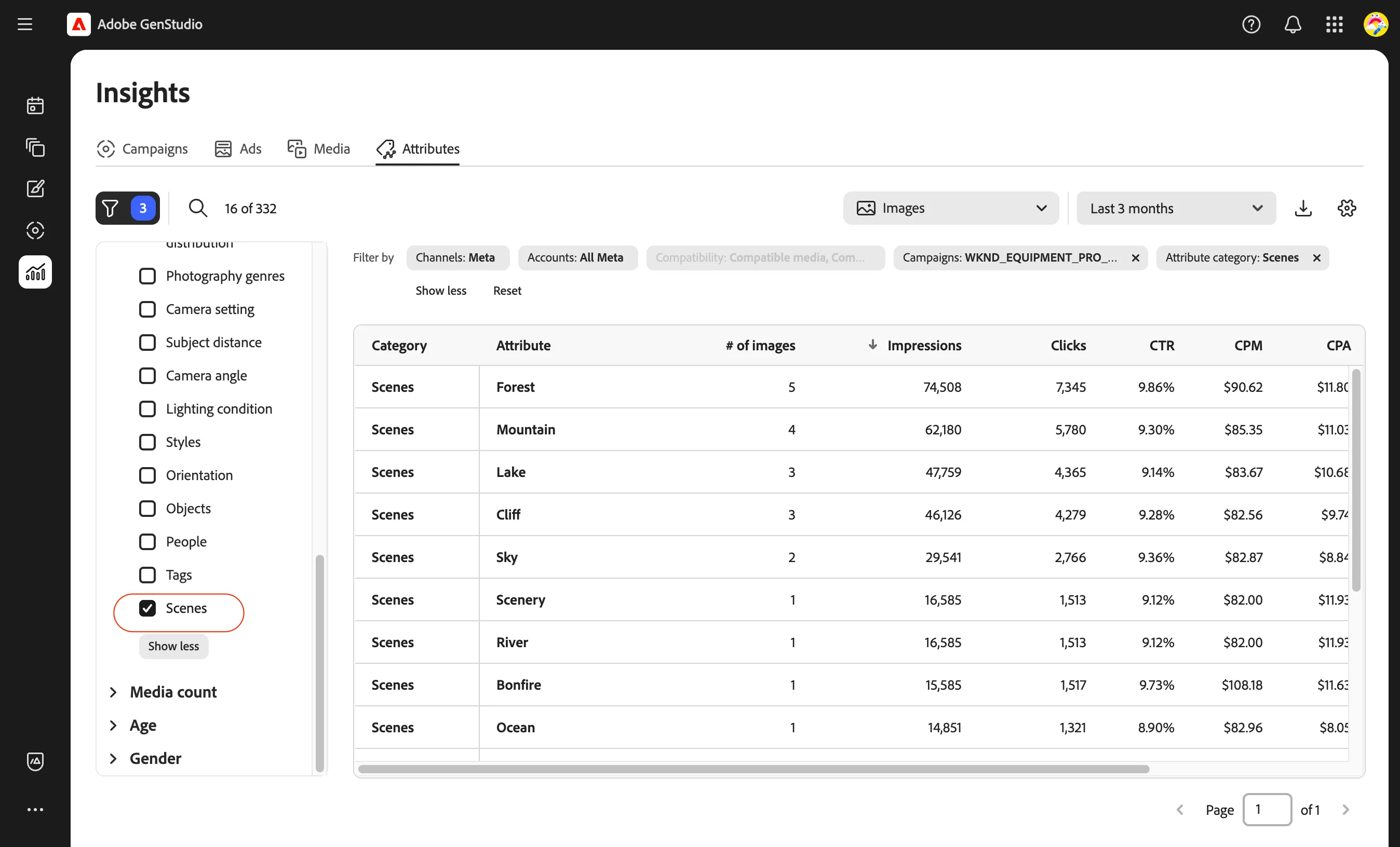Select the Insights chart icon in sidebar
Viewport: 1400px width, 847px height.
pyautogui.click(x=35, y=272)
